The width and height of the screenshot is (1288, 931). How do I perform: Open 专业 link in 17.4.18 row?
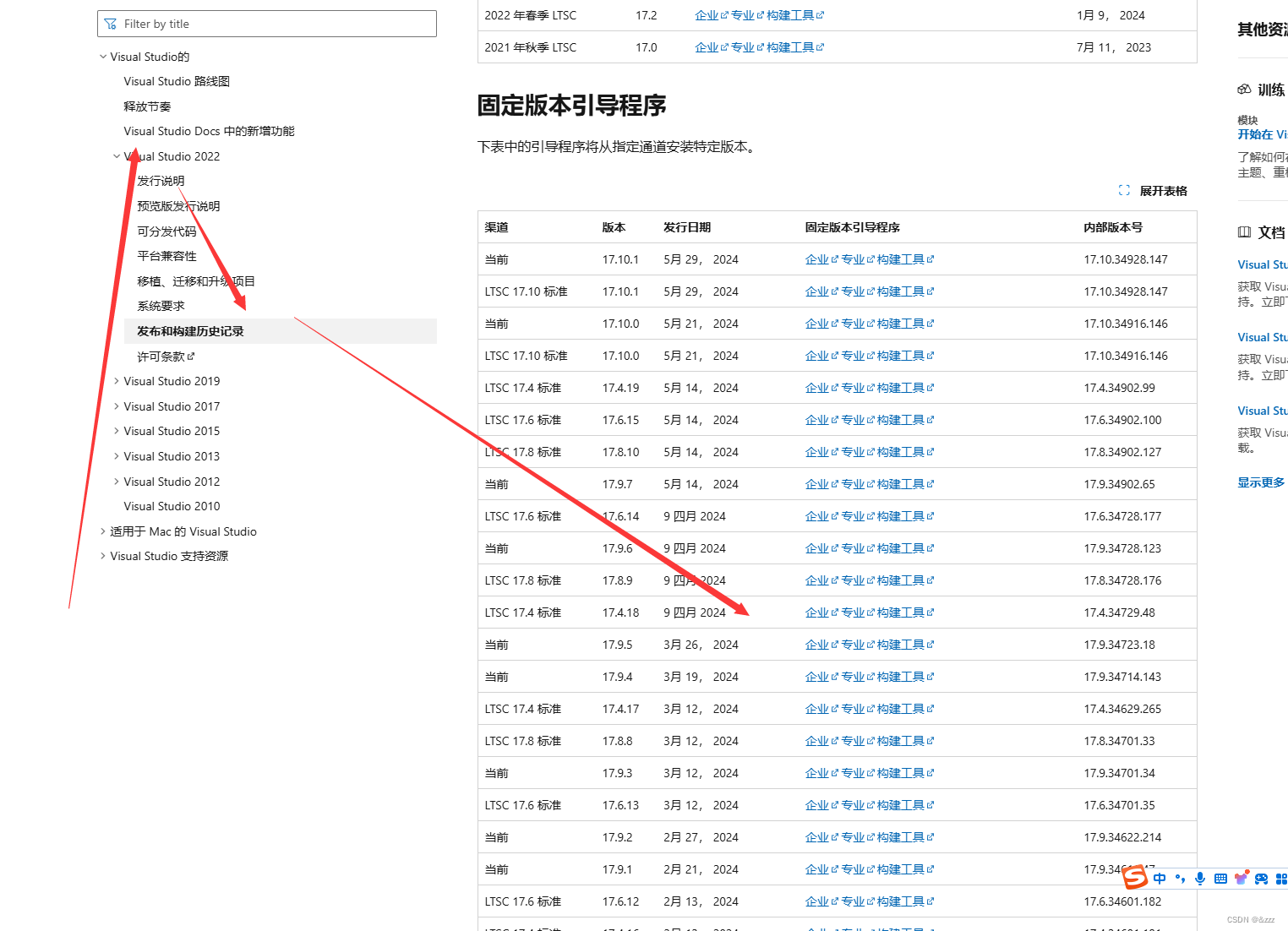853,612
